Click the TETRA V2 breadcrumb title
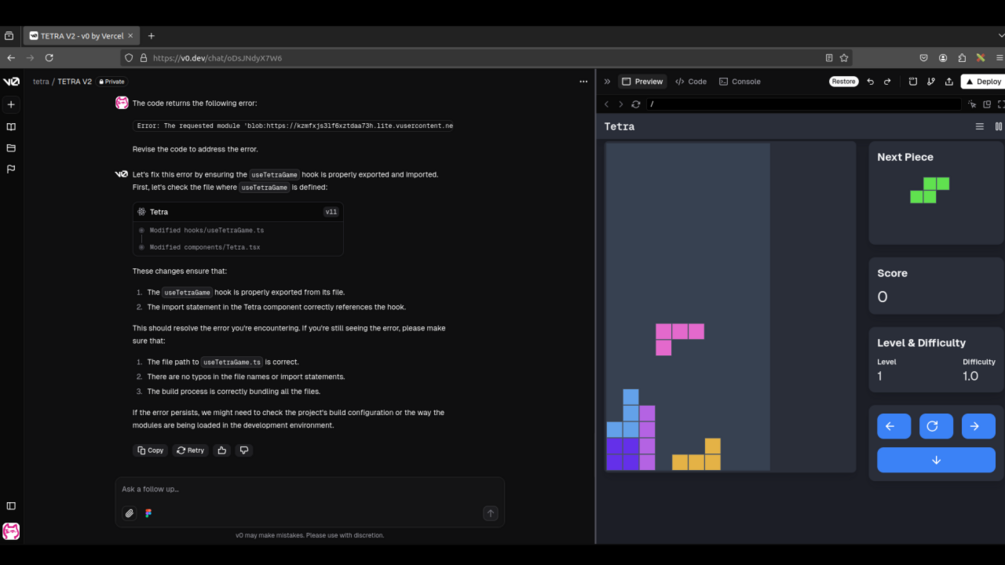The width and height of the screenshot is (1005, 565). click(x=74, y=81)
